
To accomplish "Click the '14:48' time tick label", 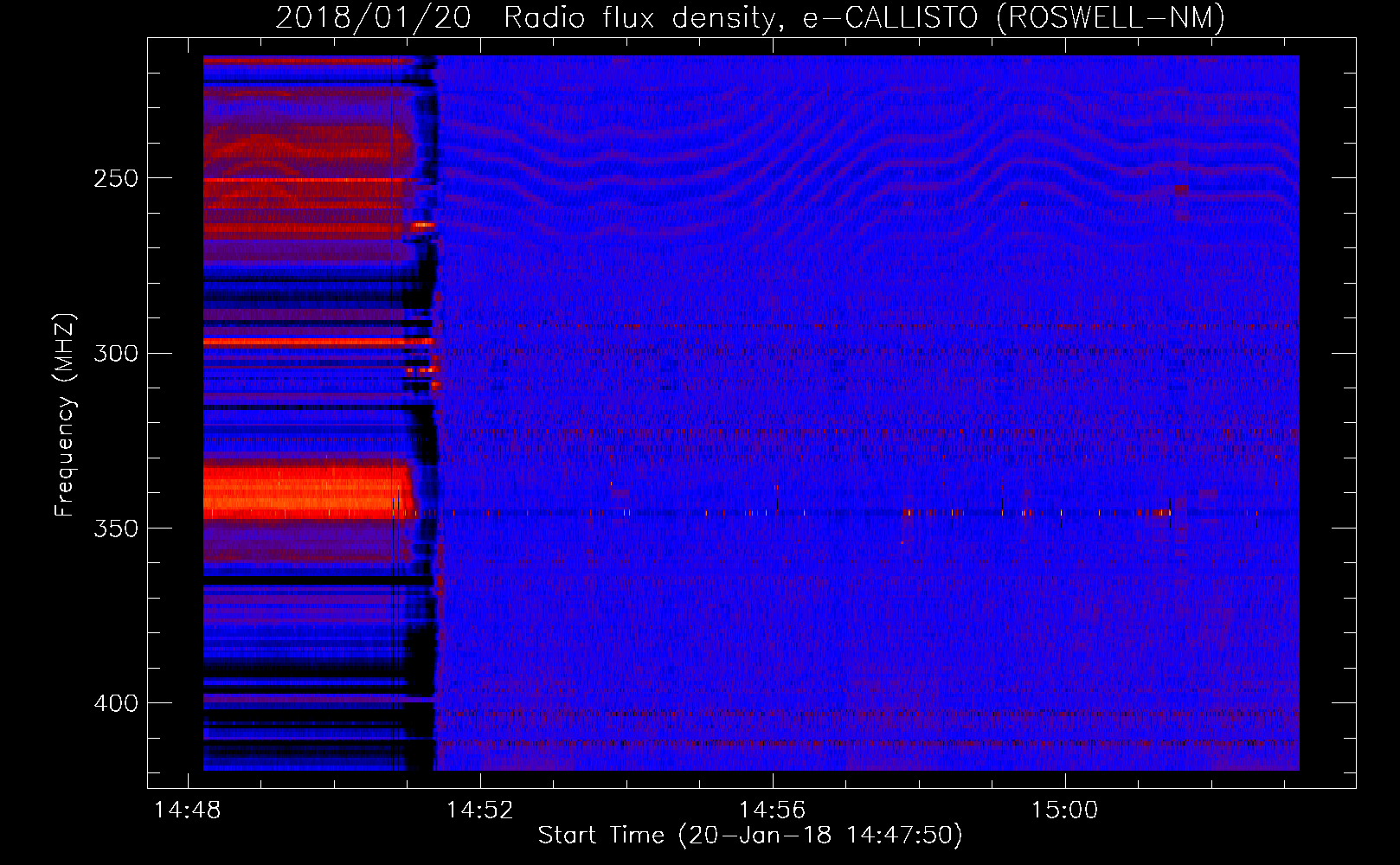I will coord(188,811).
